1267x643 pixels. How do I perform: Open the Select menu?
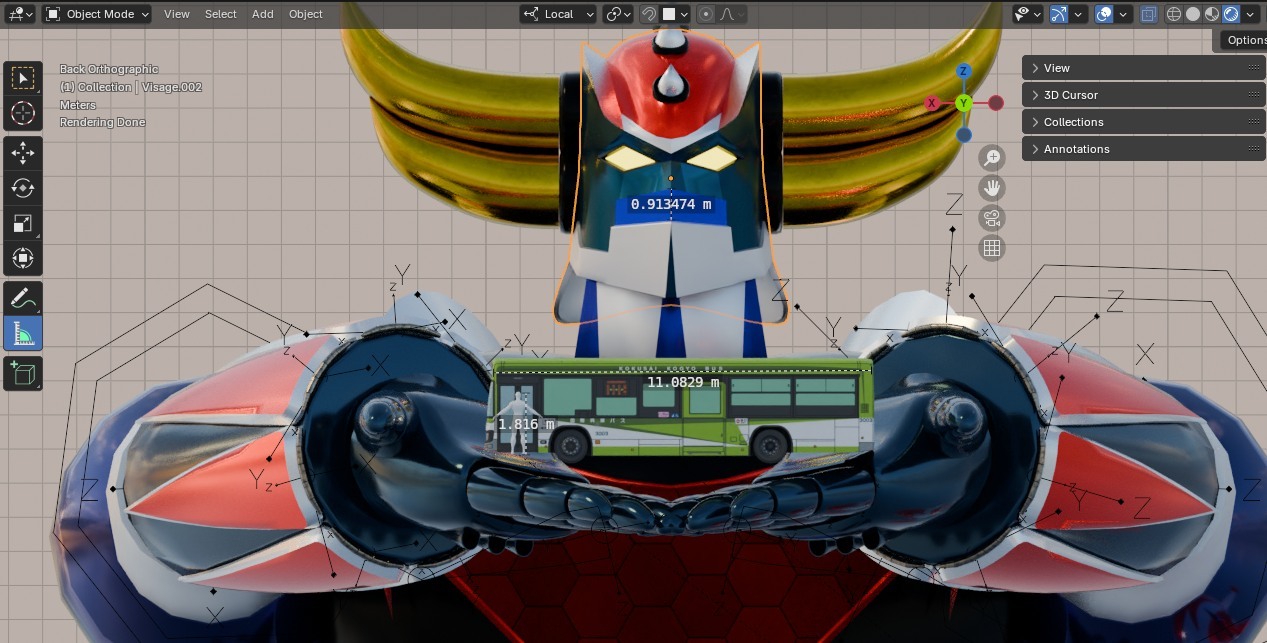[221, 14]
